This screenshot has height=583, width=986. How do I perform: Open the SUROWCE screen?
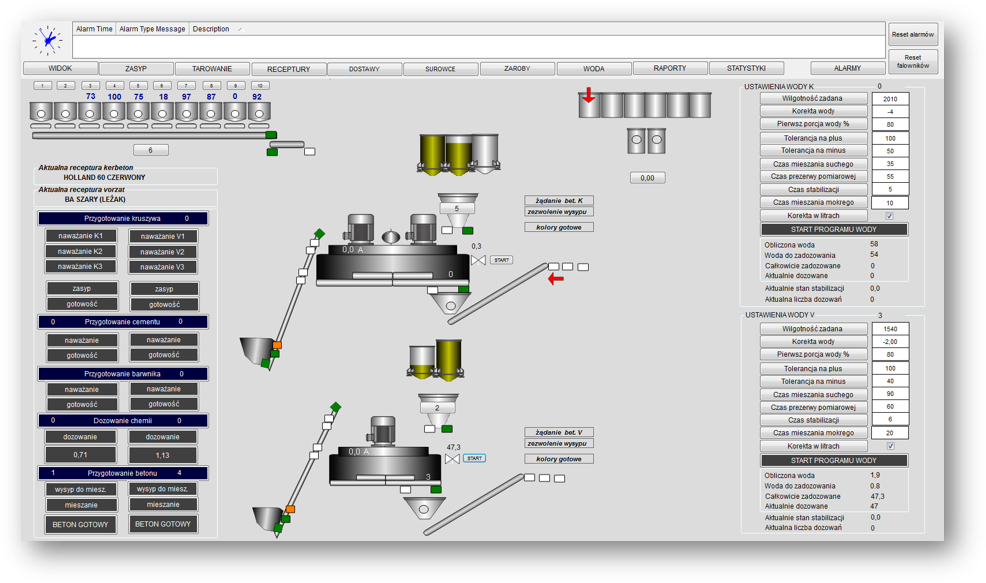(x=440, y=69)
